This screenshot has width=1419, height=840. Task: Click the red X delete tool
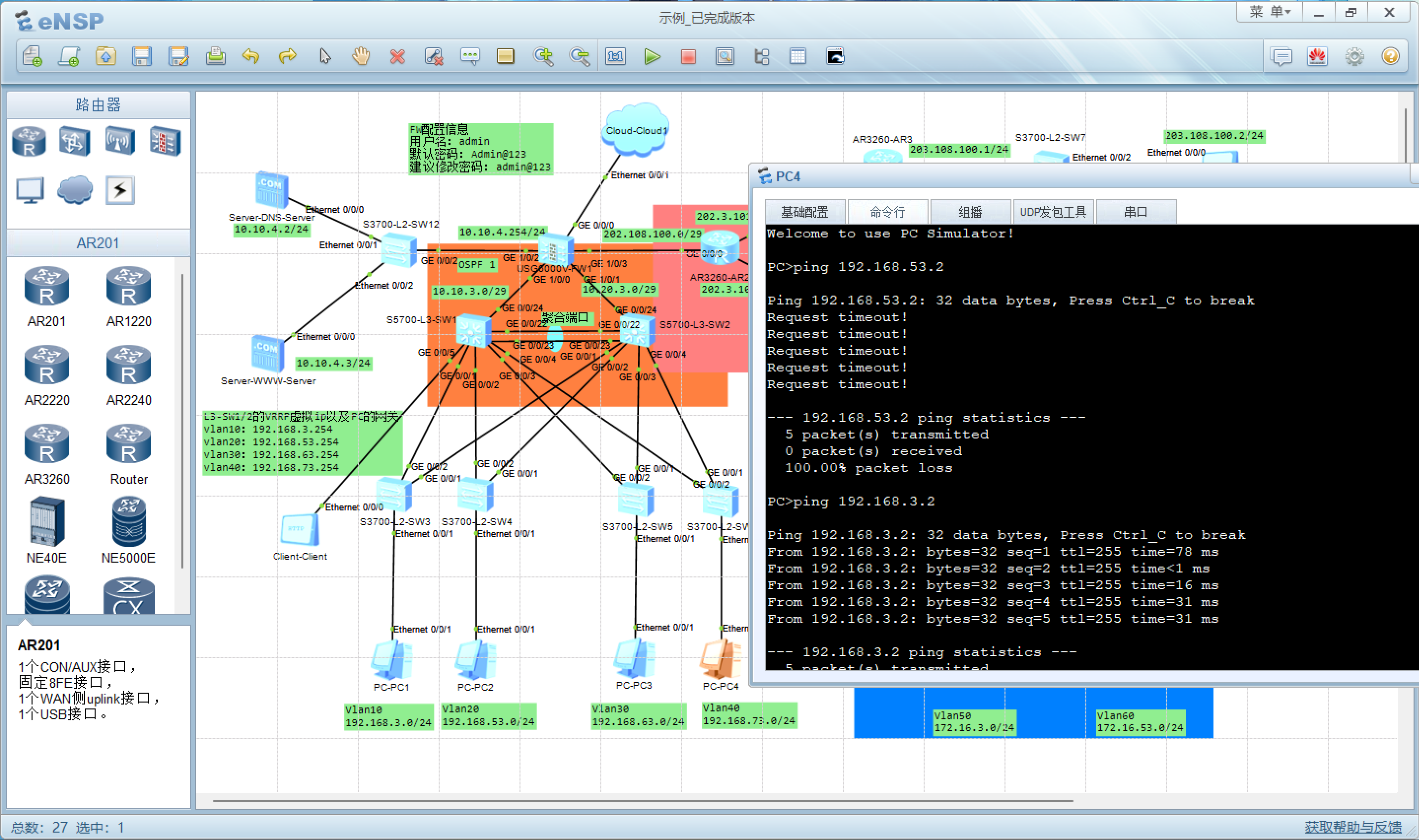tap(397, 57)
